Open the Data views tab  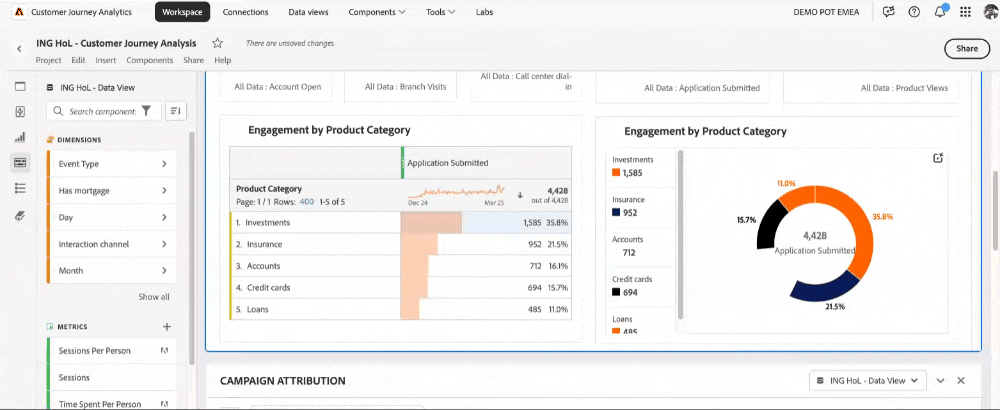tap(308, 12)
